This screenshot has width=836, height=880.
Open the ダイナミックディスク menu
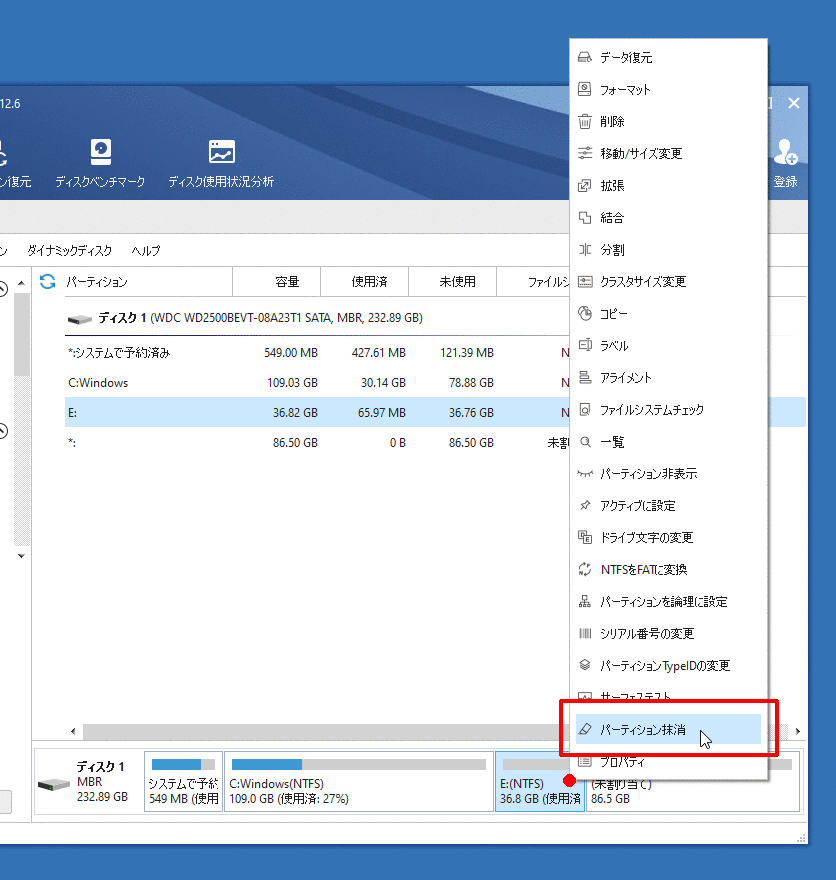[69, 251]
